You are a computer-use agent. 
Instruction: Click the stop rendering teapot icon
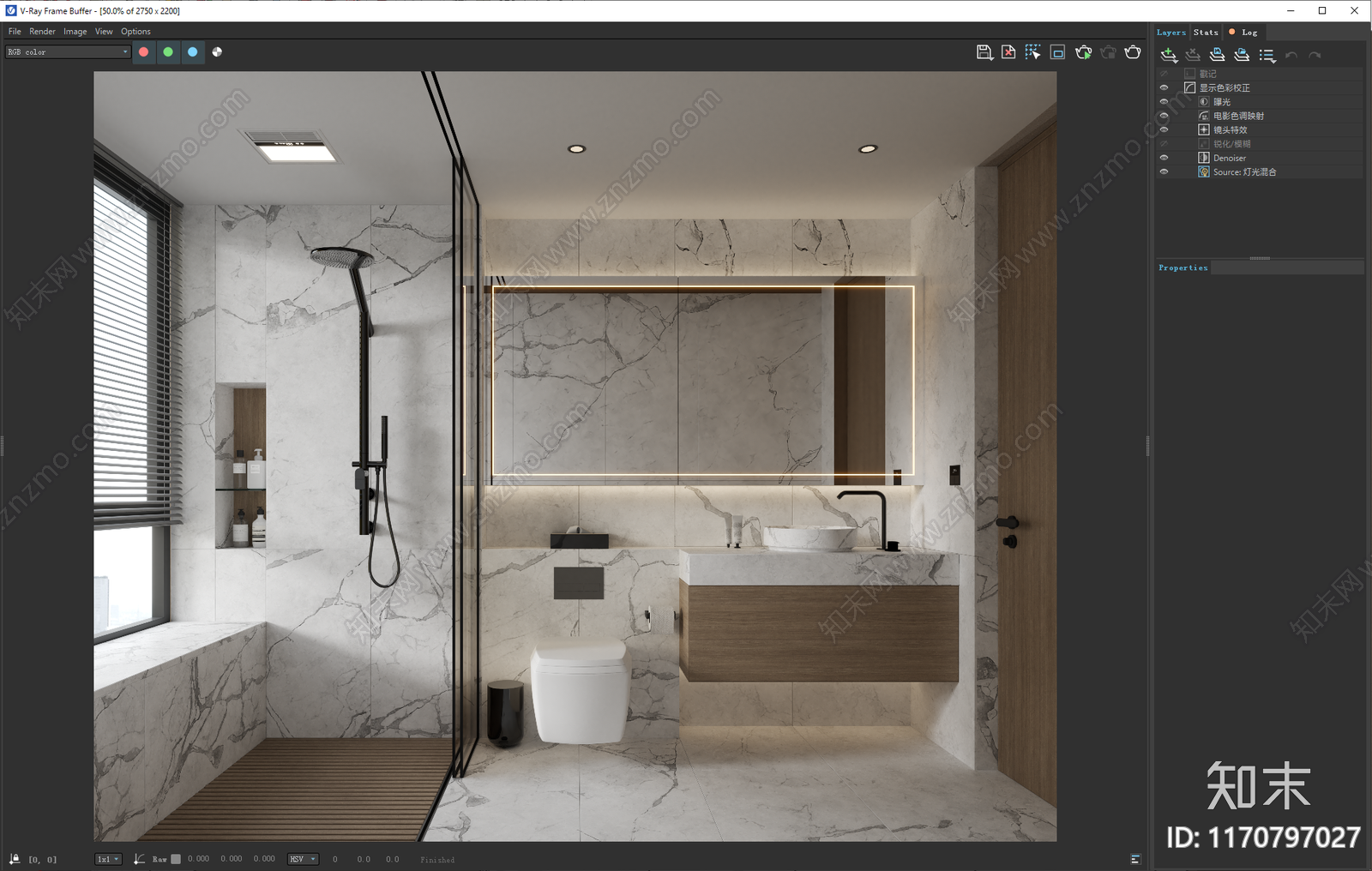[x=1108, y=52]
